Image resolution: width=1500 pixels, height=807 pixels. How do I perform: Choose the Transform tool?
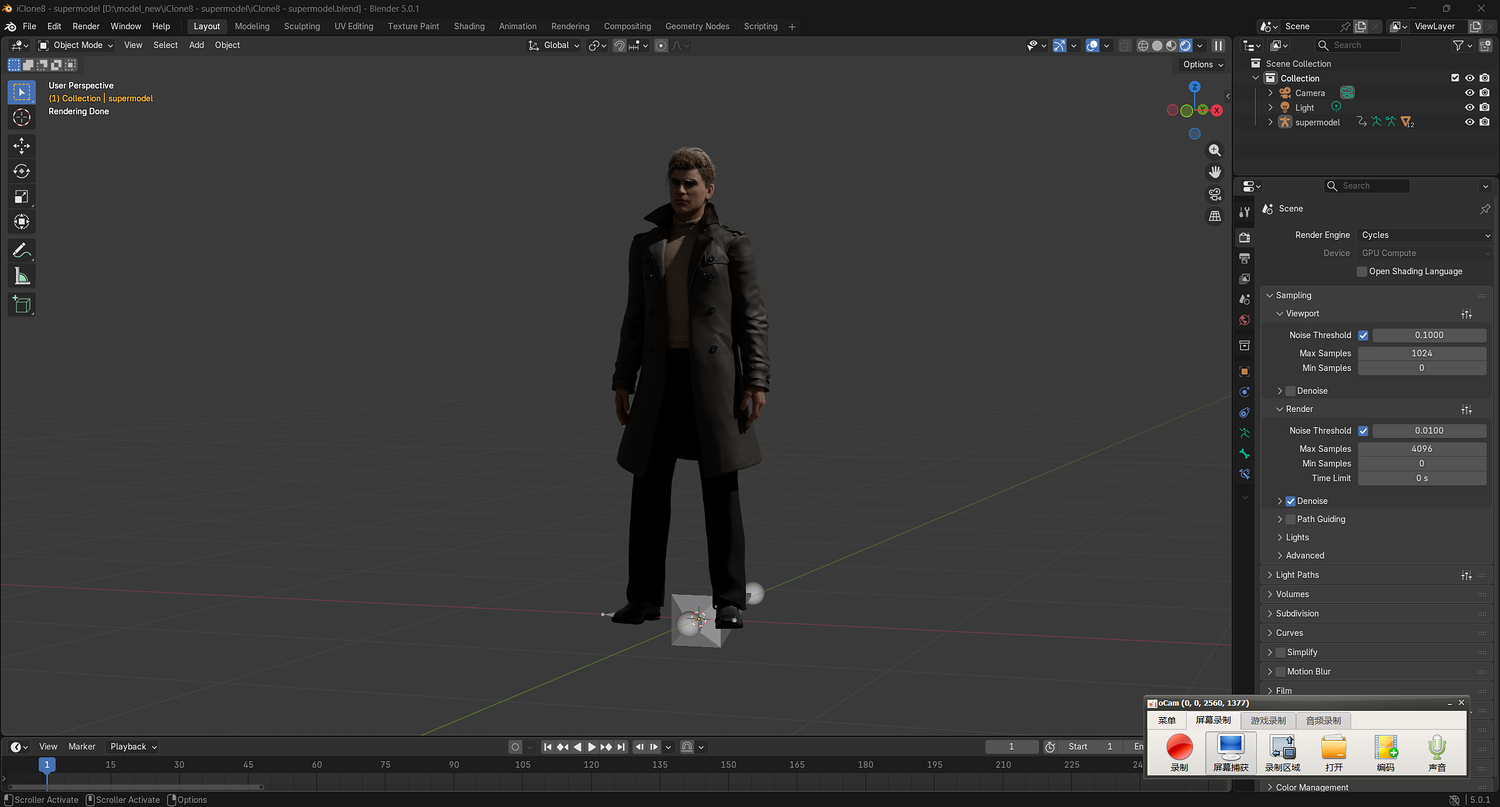(x=22, y=221)
